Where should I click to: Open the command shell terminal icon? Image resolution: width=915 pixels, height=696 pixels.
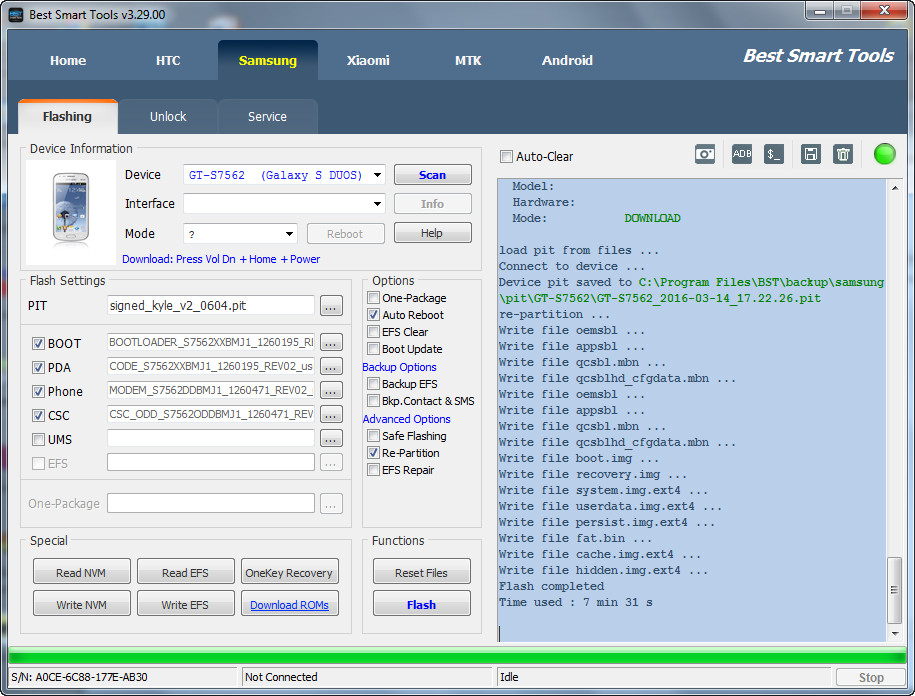[774, 154]
